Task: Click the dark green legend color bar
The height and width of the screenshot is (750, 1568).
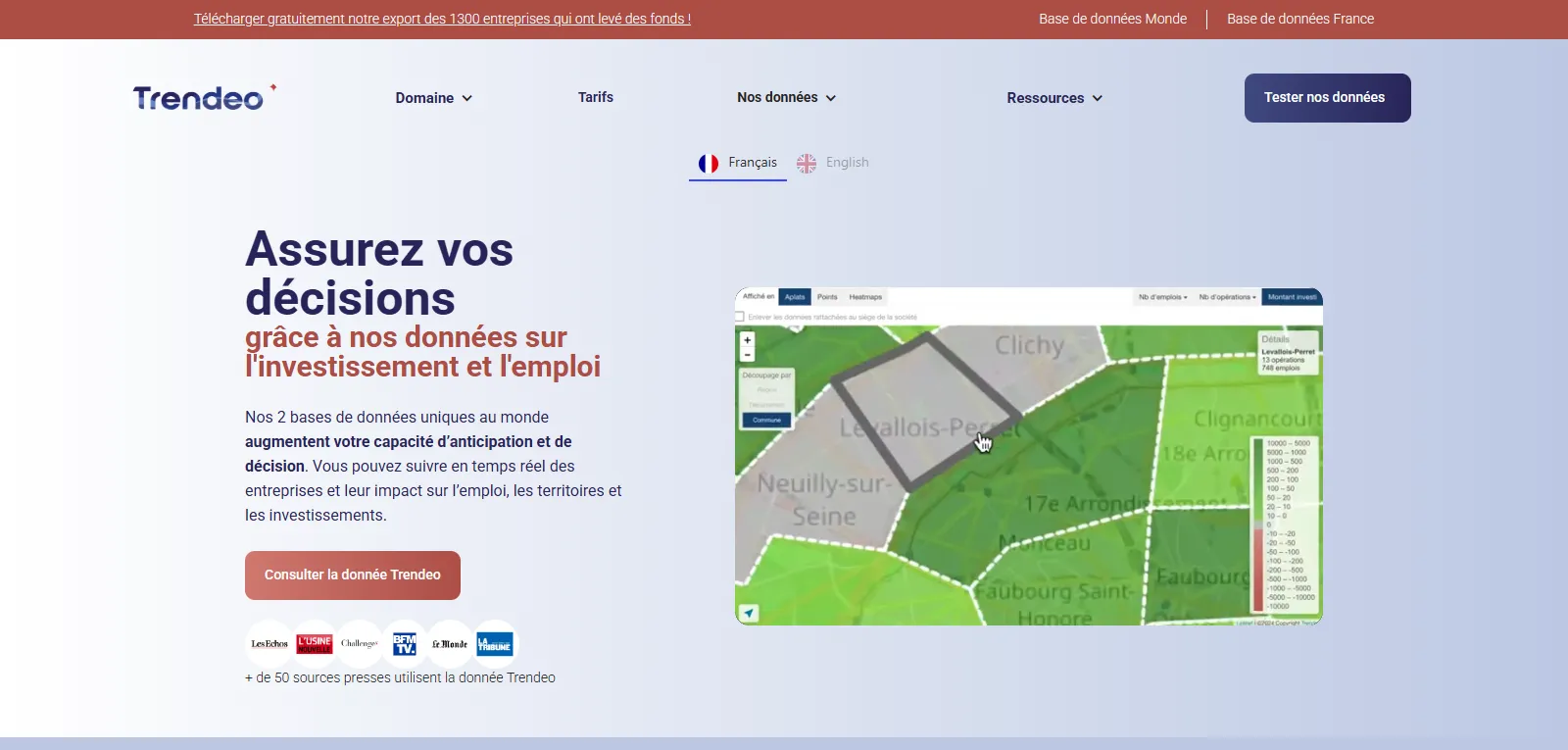Action: 1259,478
